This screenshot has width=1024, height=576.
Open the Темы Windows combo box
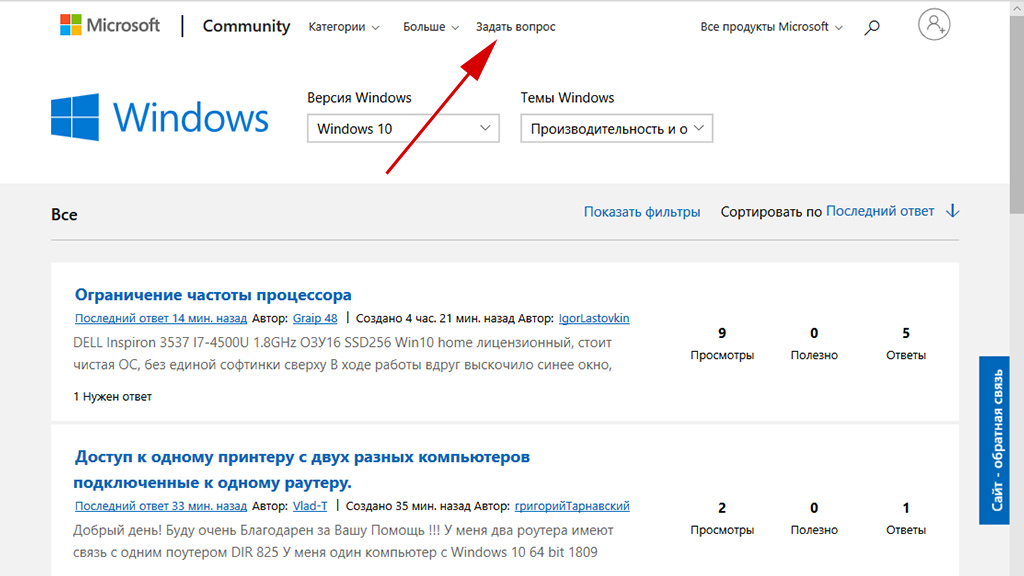(x=616, y=129)
